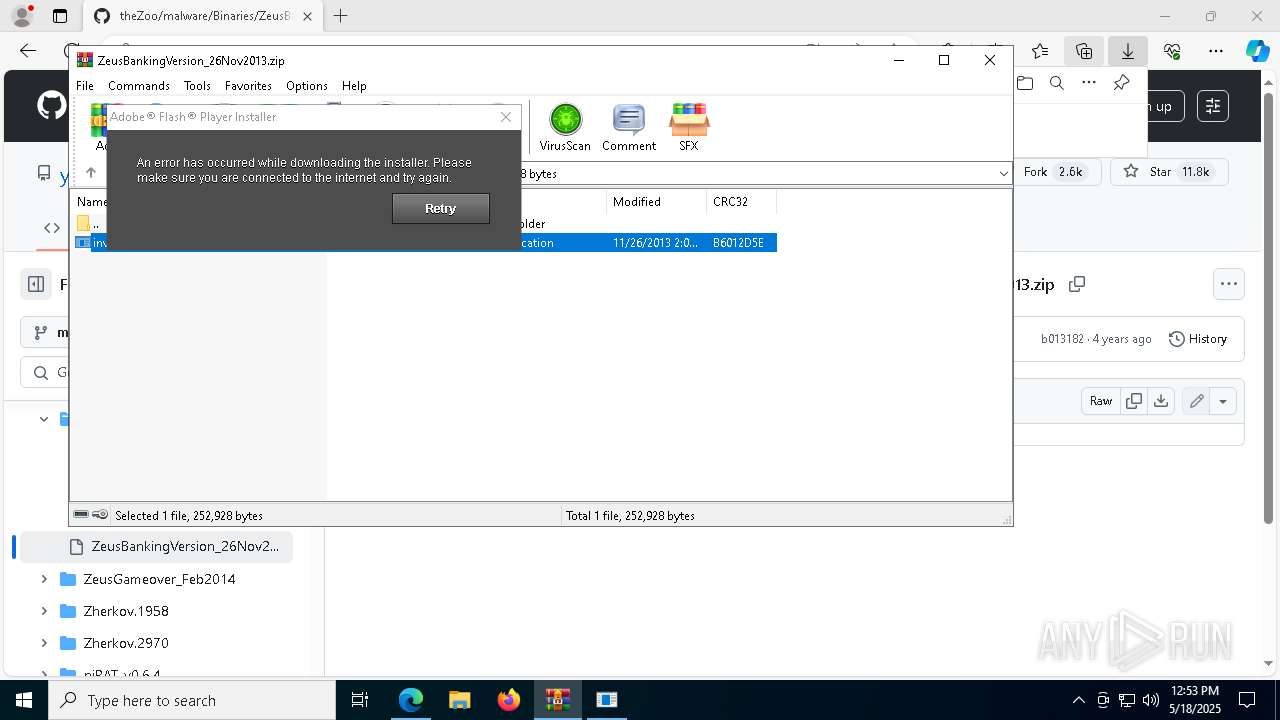Click the Comment icon in WinRAR toolbar
Image resolution: width=1280 pixels, height=720 pixels.
pyautogui.click(x=629, y=127)
